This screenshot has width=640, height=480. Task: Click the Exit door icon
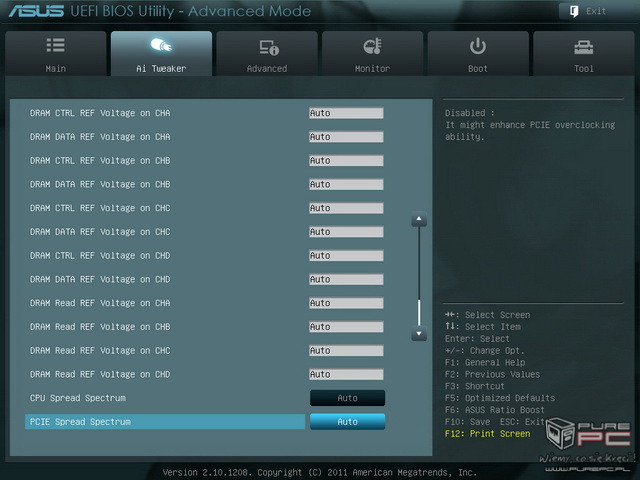573,11
